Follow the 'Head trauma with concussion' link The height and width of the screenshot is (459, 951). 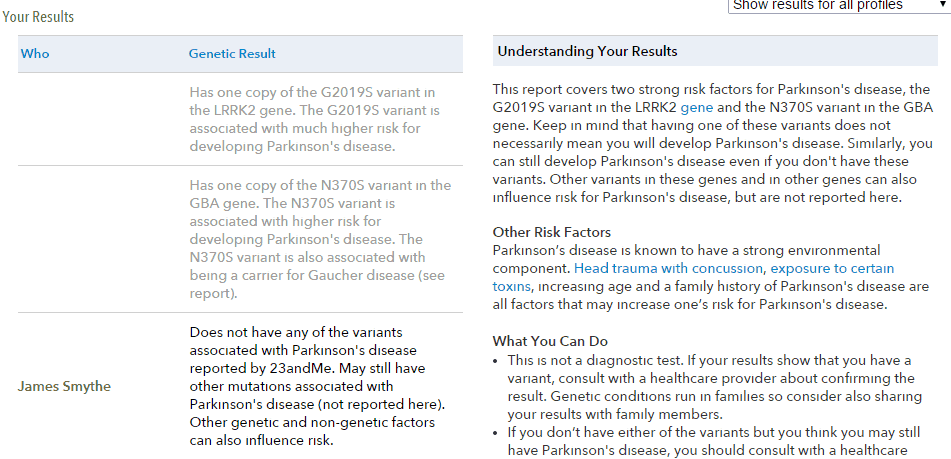tap(668, 268)
